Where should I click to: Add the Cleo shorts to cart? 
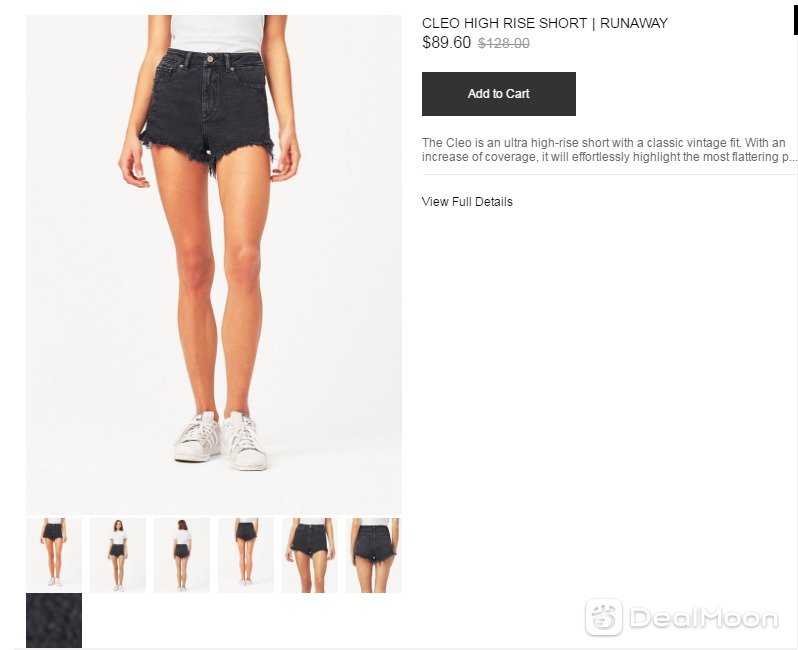coord(498,94)
